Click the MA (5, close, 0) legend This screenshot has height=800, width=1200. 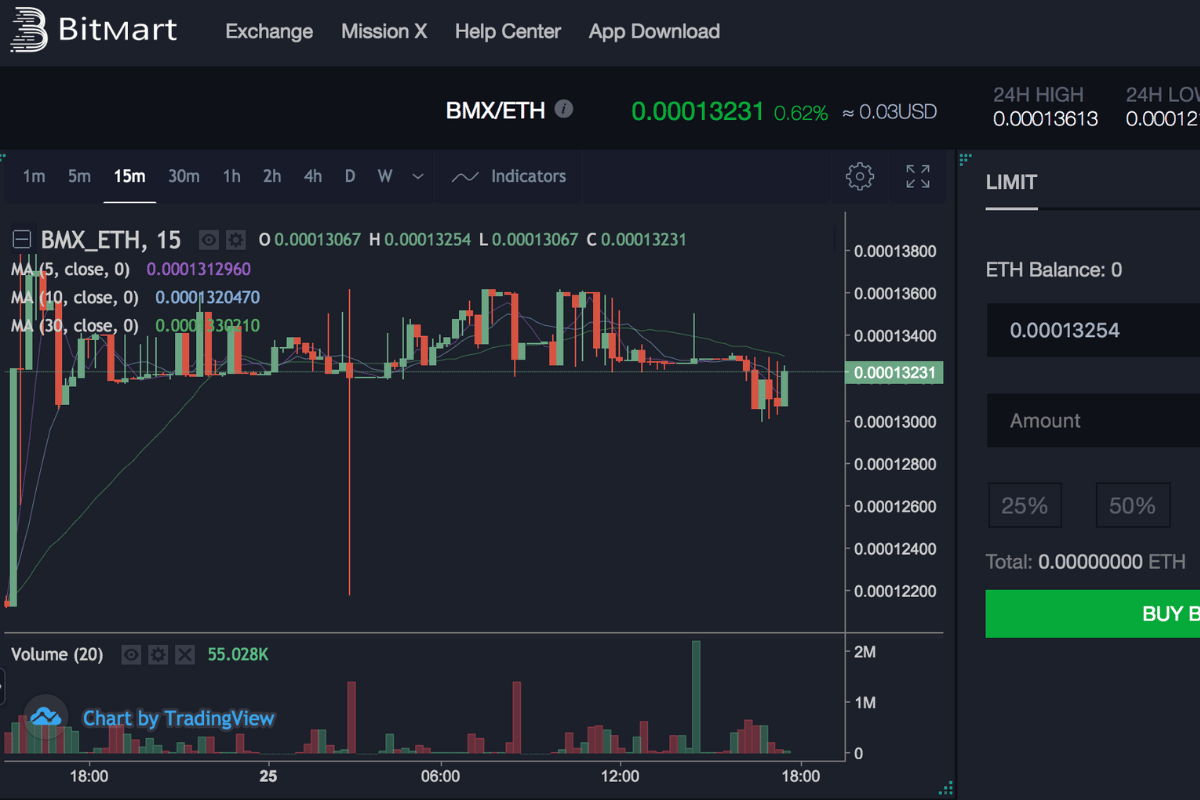(x=70, y=269)
